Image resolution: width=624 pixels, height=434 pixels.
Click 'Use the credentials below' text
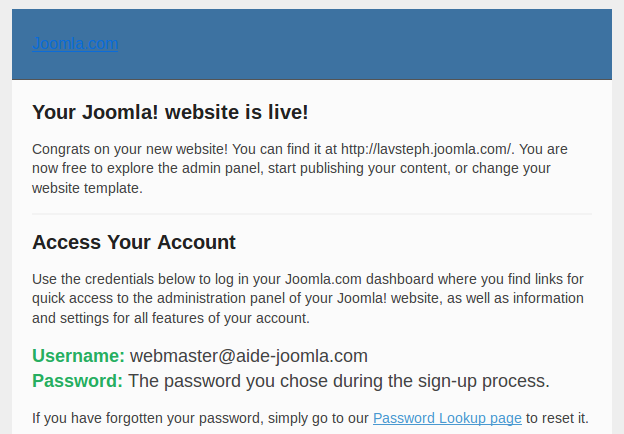(112, 279)
